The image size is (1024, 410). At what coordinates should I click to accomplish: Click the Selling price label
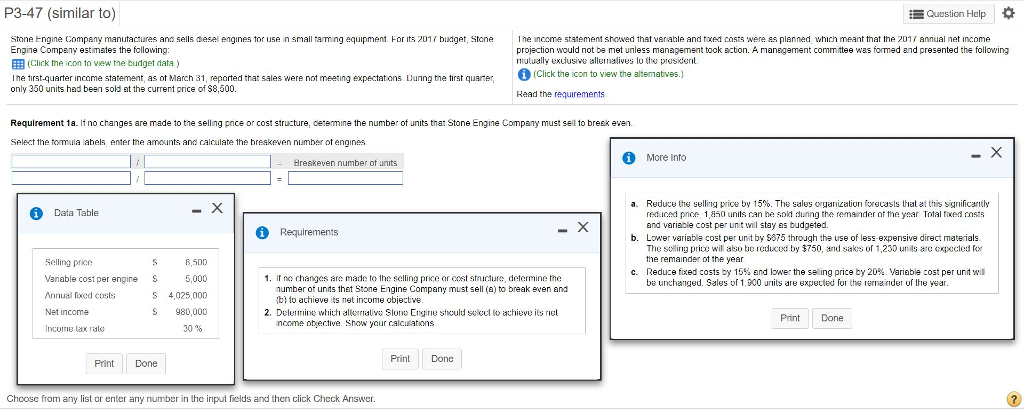click(x=69, y=262)
